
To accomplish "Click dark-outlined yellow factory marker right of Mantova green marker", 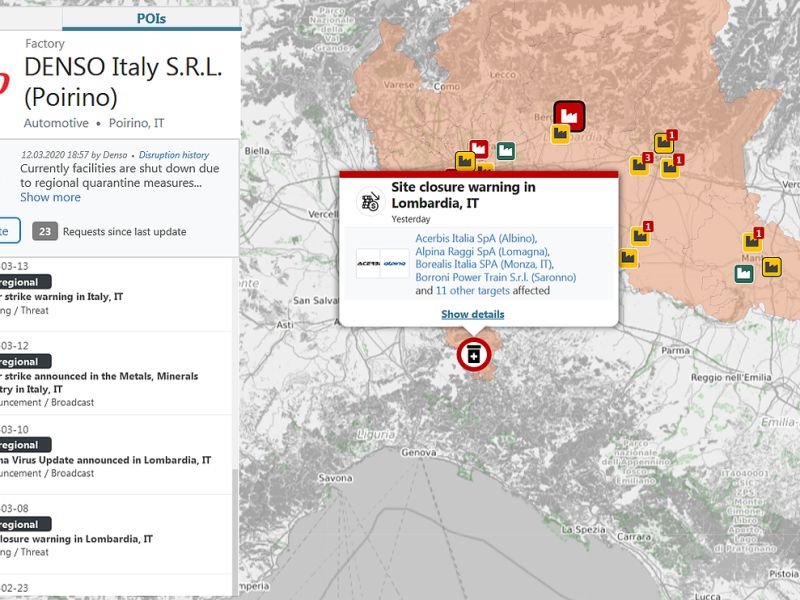I will tap(771, 267).
